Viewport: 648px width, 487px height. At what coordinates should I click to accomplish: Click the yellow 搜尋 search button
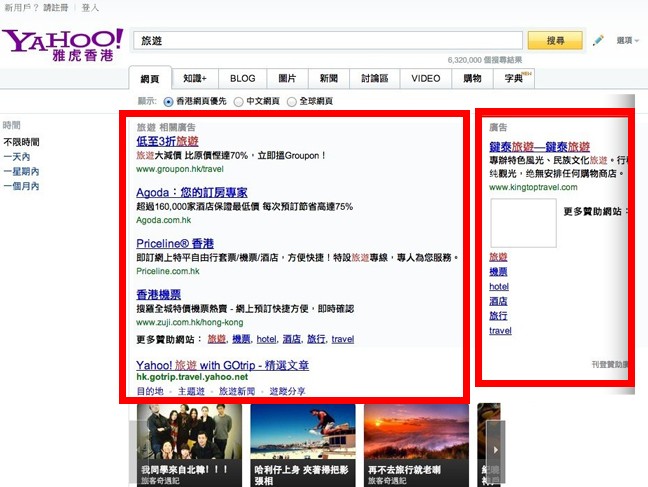pyautogui.click(x=555, y=41)
